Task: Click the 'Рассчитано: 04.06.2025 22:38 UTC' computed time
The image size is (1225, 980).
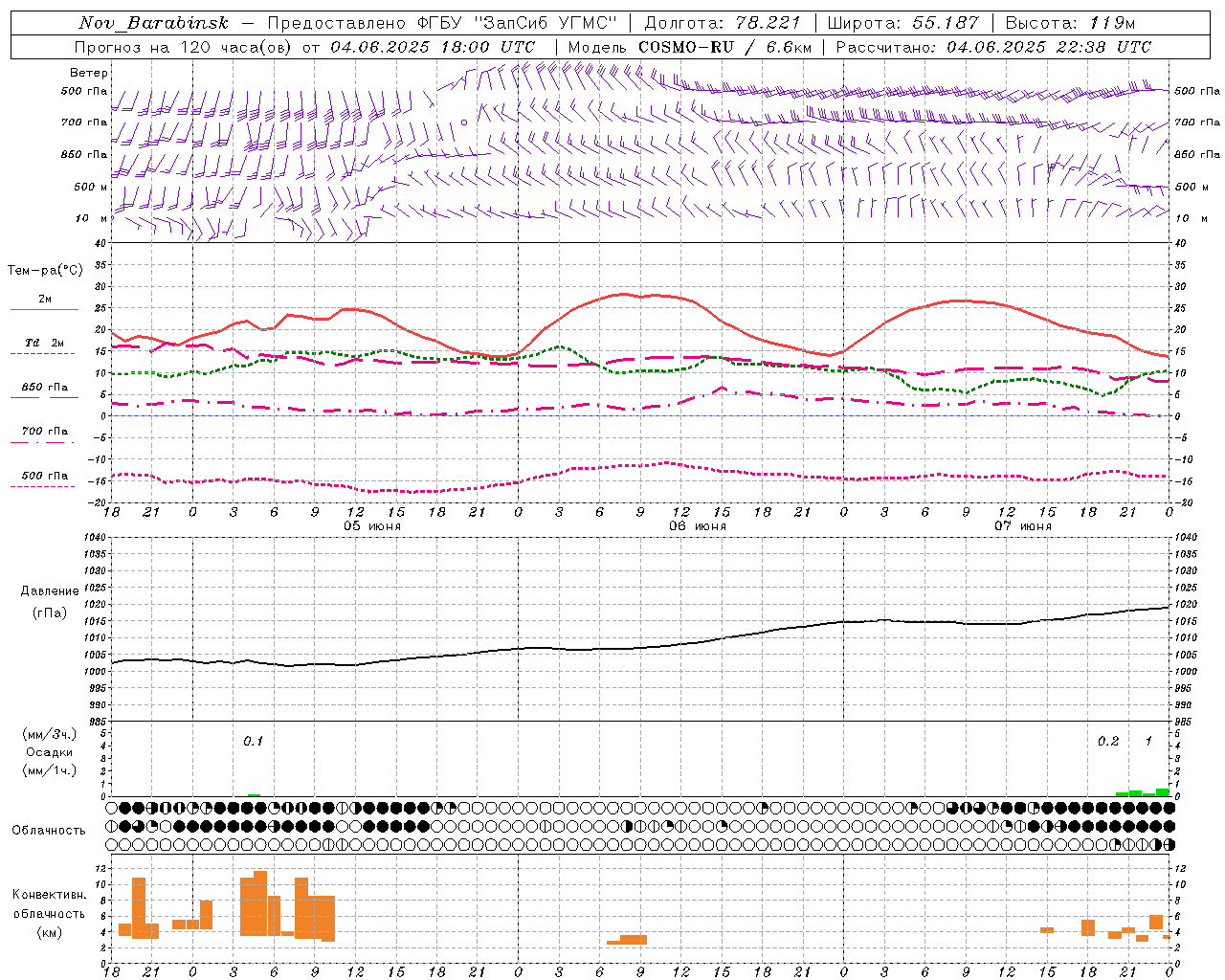Action: pyautogui.click(x=993, y=47)
